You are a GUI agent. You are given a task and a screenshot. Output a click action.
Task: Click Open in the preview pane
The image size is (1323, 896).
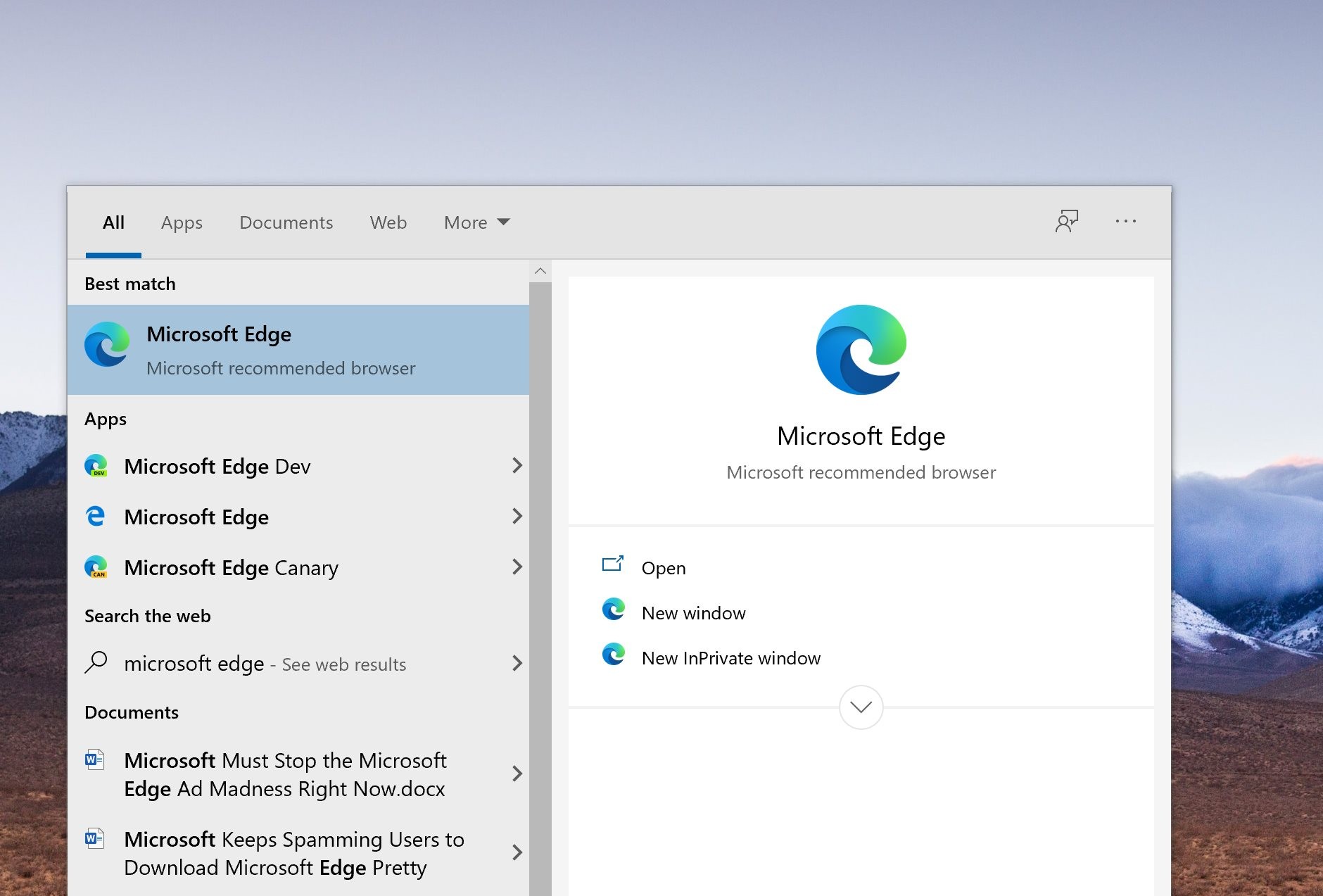tap(664, 568)
